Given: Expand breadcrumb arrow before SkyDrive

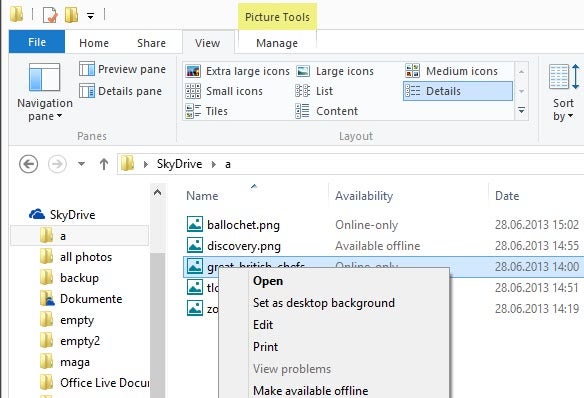Looking at the screenshot, I should [x=146, y=164].
